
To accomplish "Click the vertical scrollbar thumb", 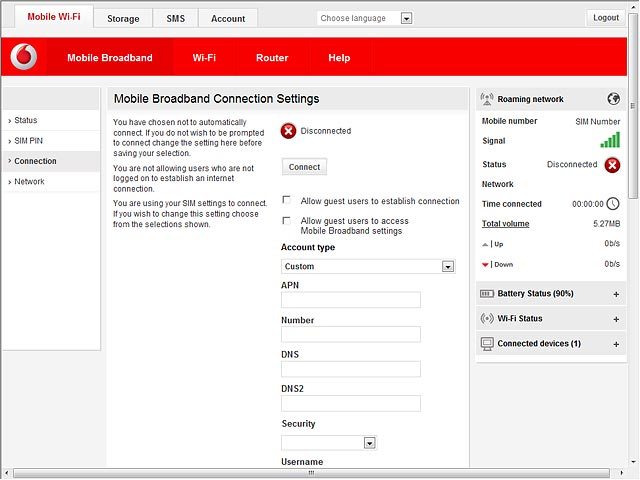I will [x=633, y=105].
